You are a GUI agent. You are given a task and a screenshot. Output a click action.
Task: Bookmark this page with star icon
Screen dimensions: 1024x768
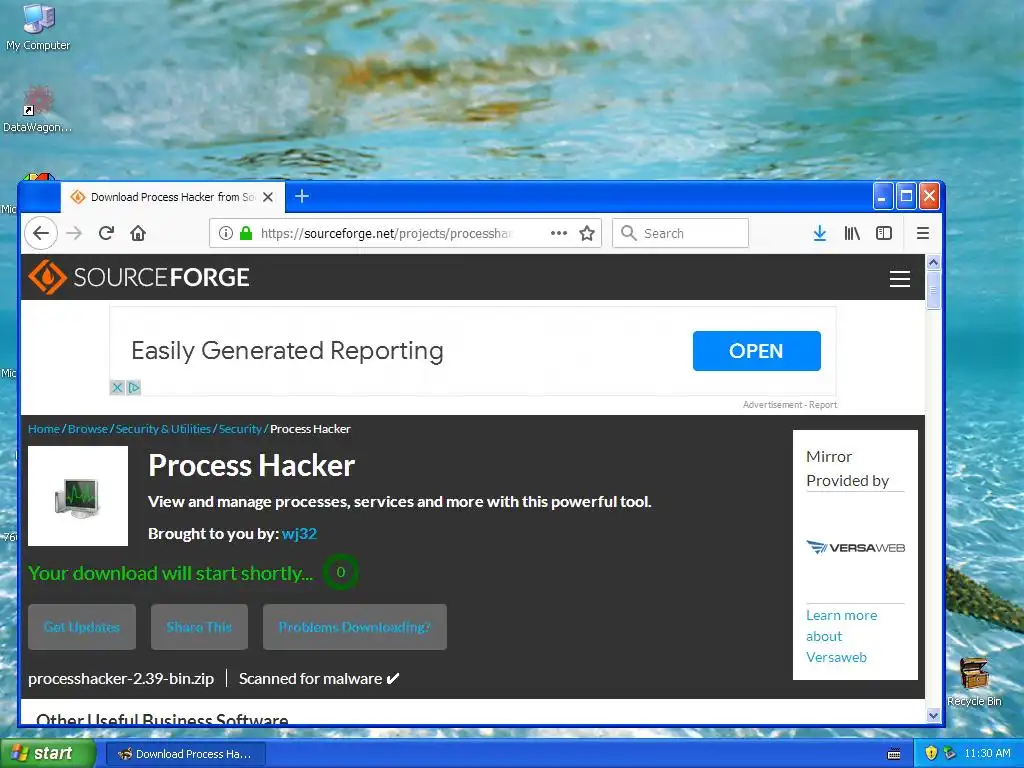(x=587, y=233)
